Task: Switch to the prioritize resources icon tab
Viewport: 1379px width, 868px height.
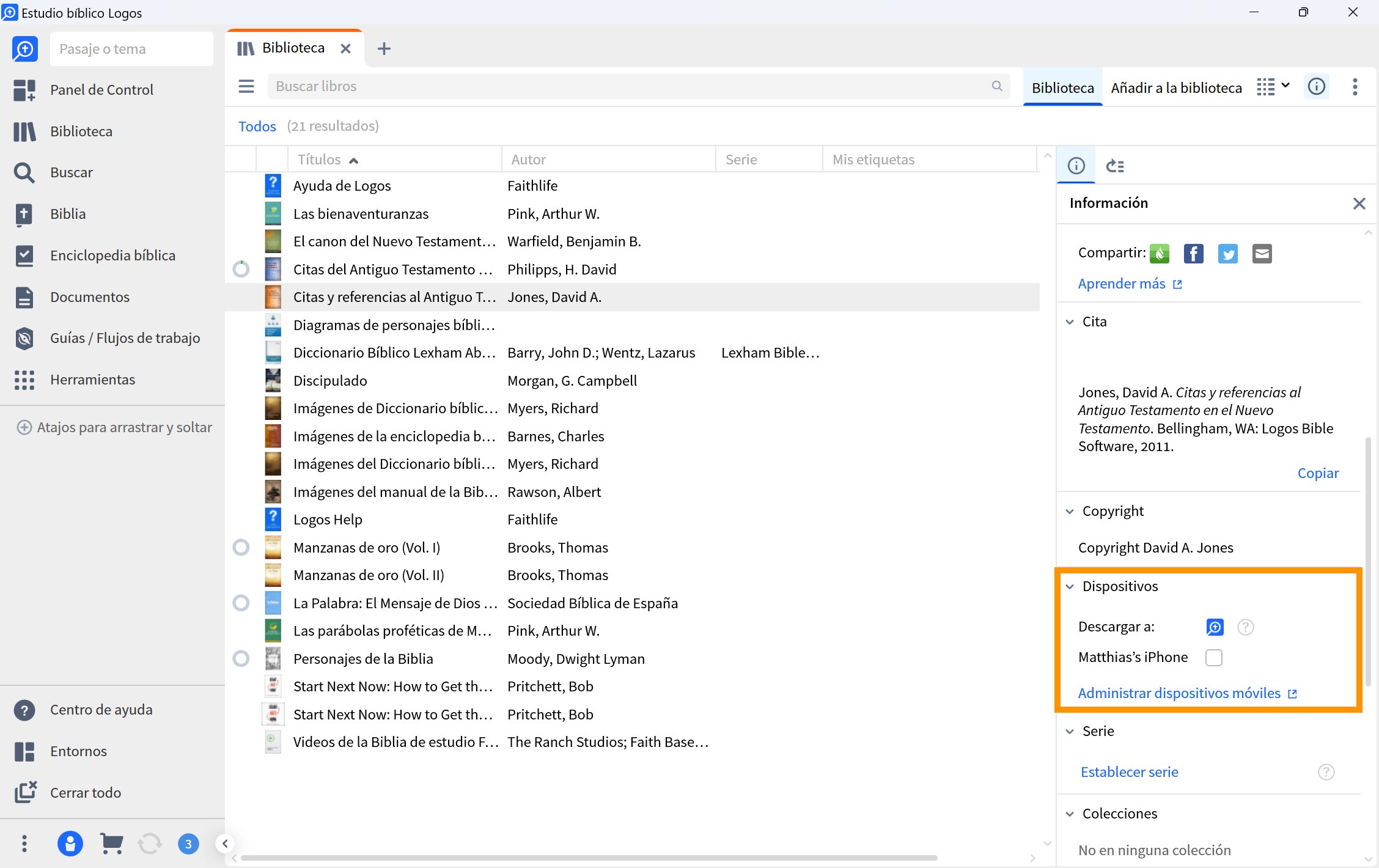Action: click(1116, 166)
